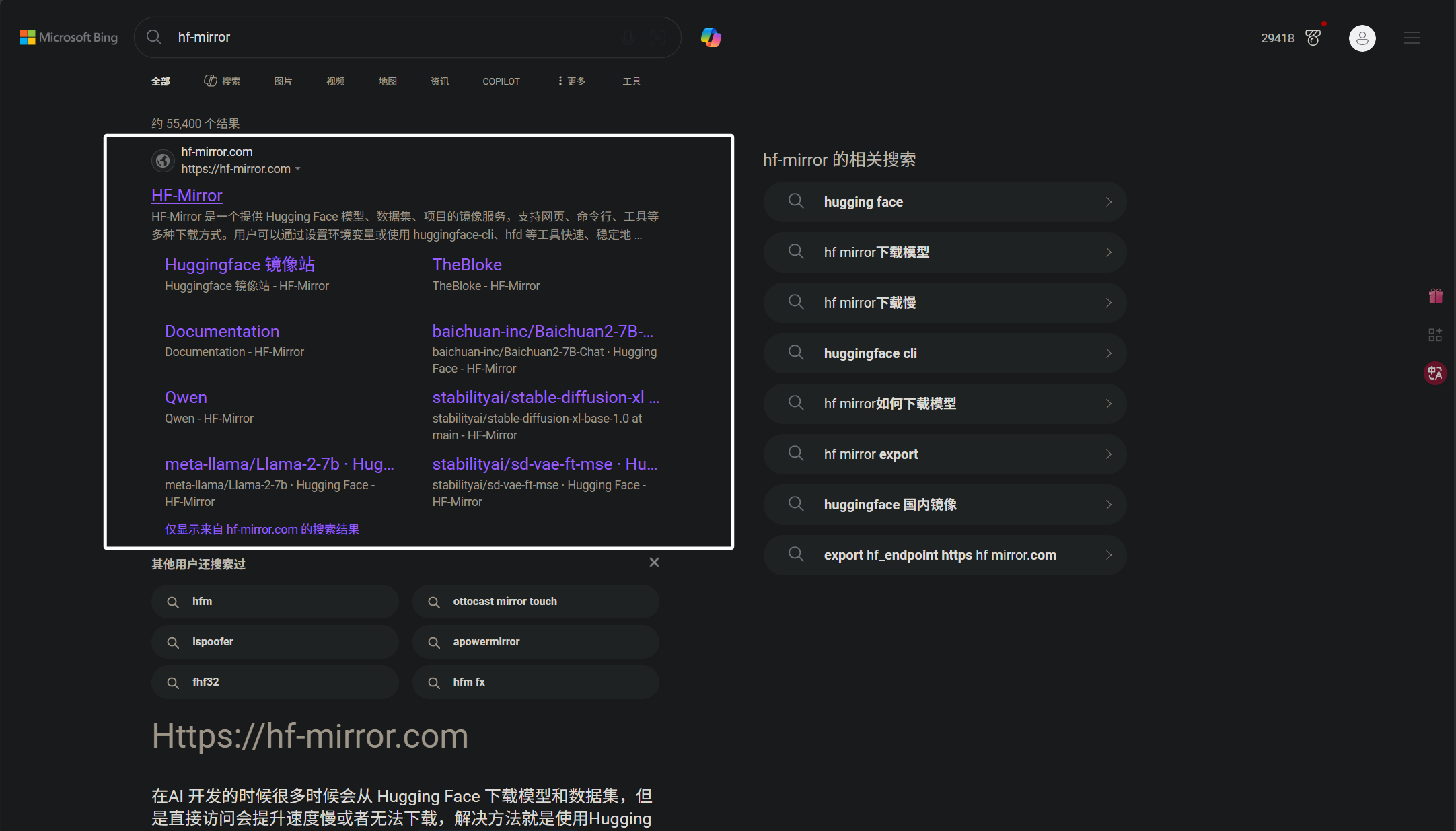1456x831 pixels.
Task: Click the hf-mirror 的相关搜索 heading
Action: 839,159
